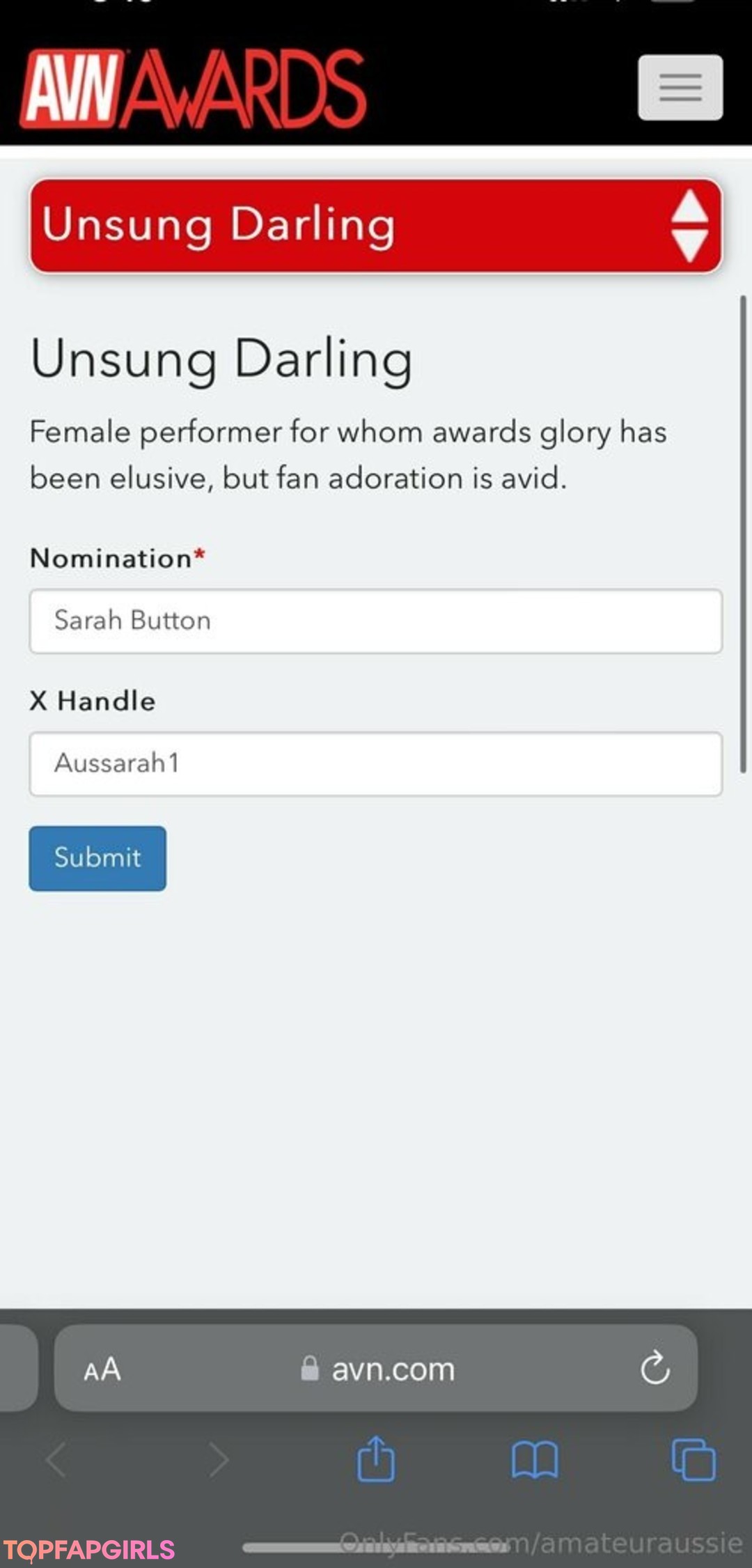Screen dimensions: 752x1568
Task: Focus the X Handle input field
Action: tap(376, 763)
